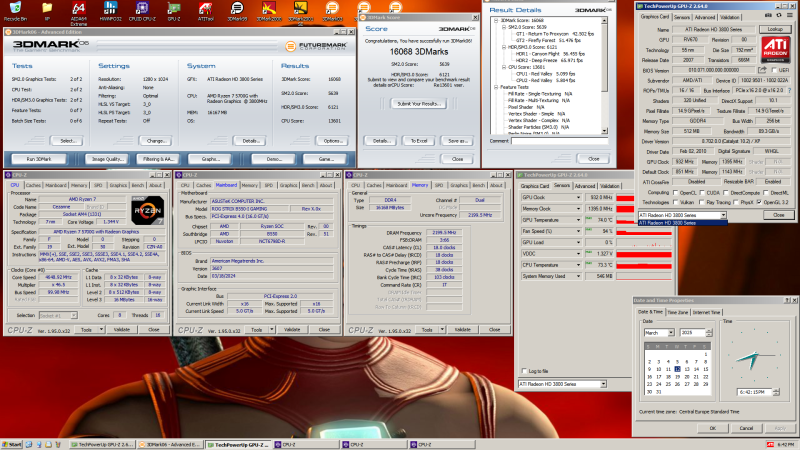Click the Validate button in CPU-Z Memory window
The image size is (800, 450).
462,330
